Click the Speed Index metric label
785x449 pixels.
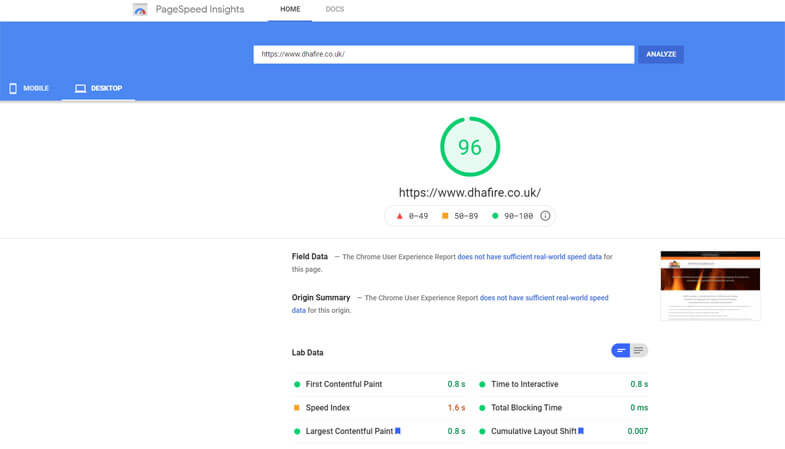[x=327, y=407]
